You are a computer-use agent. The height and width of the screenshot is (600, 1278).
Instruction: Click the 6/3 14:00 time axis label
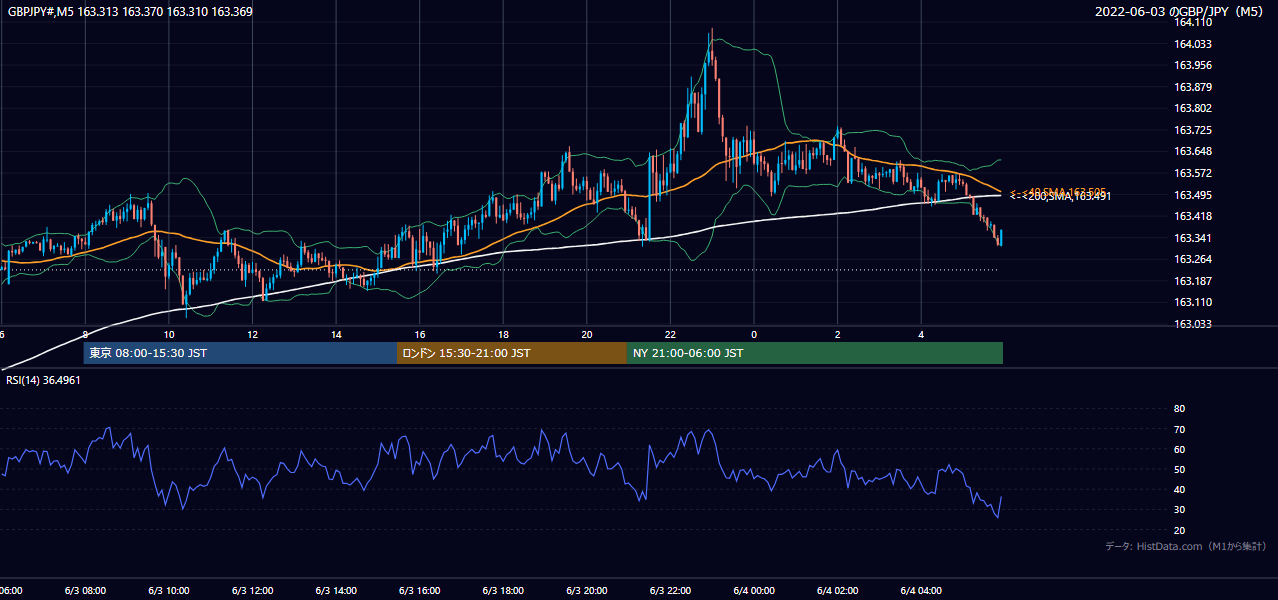tap(336, 590)
